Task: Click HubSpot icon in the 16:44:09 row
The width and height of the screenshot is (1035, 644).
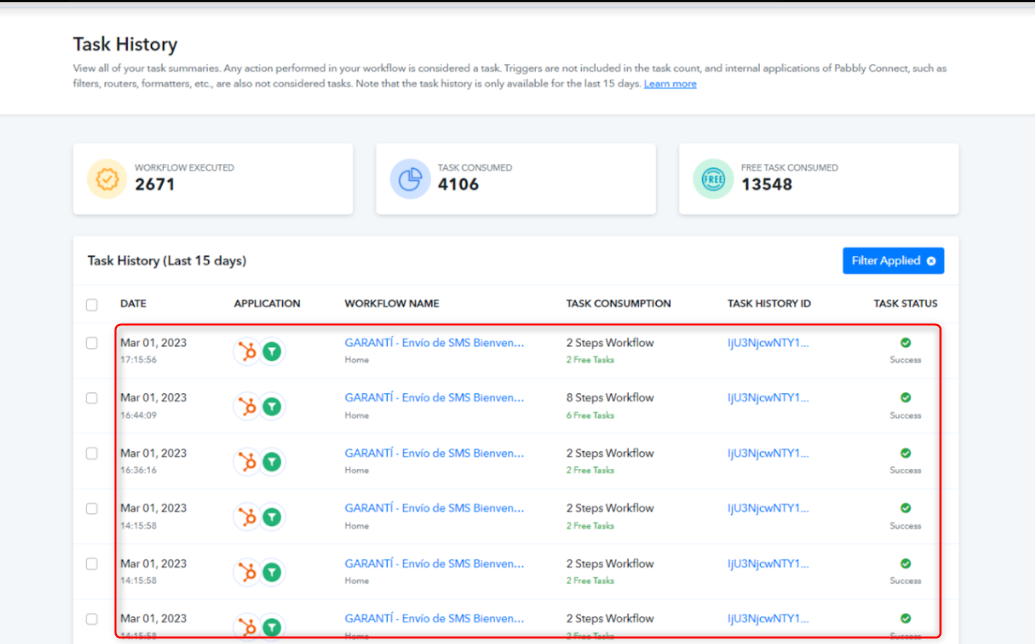Action: [247, 406]
